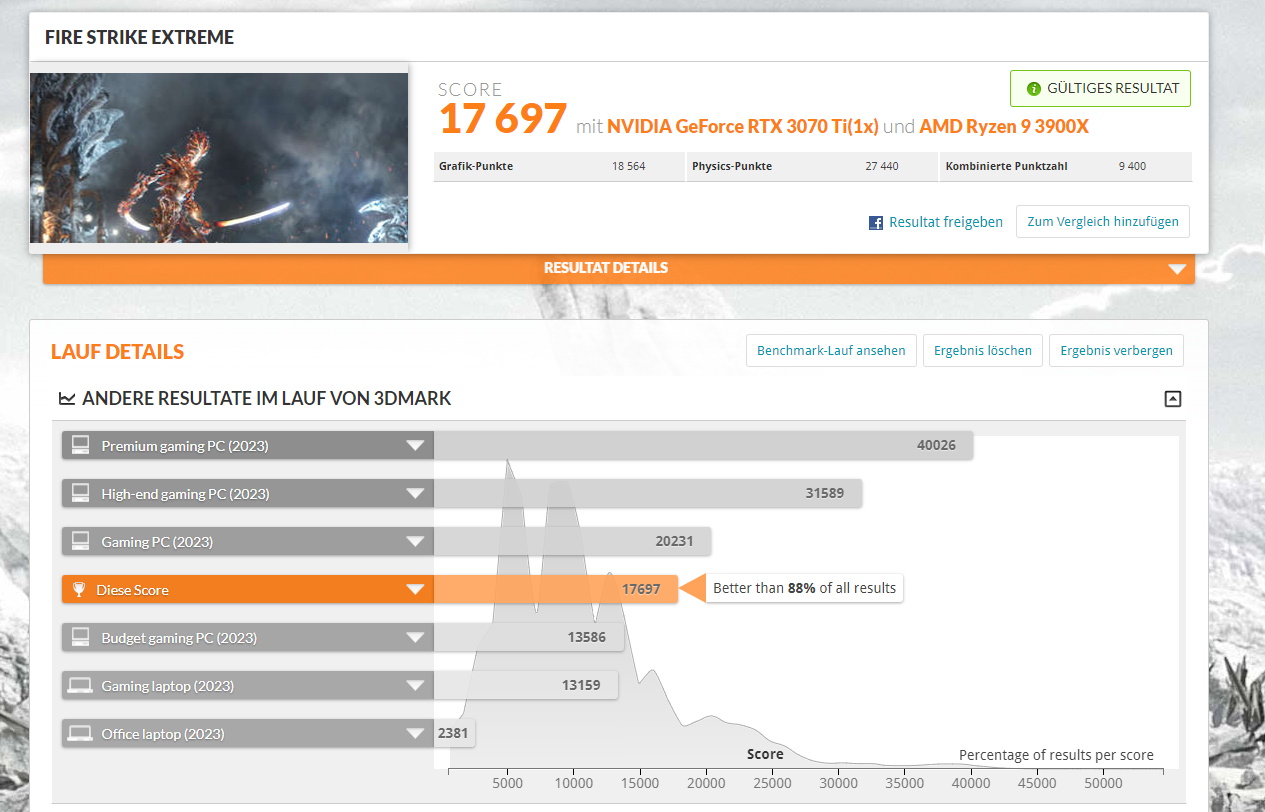Click the laptop icon of Gaming laptop (2023)
This screenshot has width=1265, height=812.
click(80, 685)
